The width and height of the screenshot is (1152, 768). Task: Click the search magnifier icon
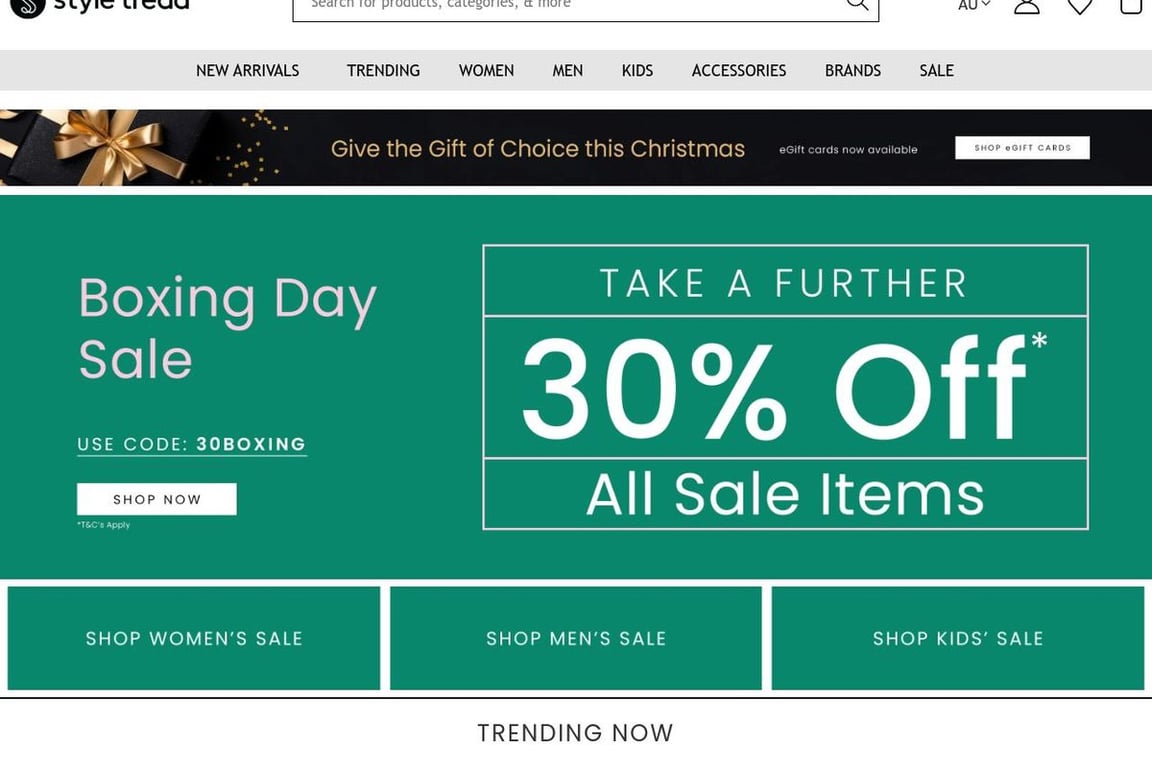pos(857,4)
